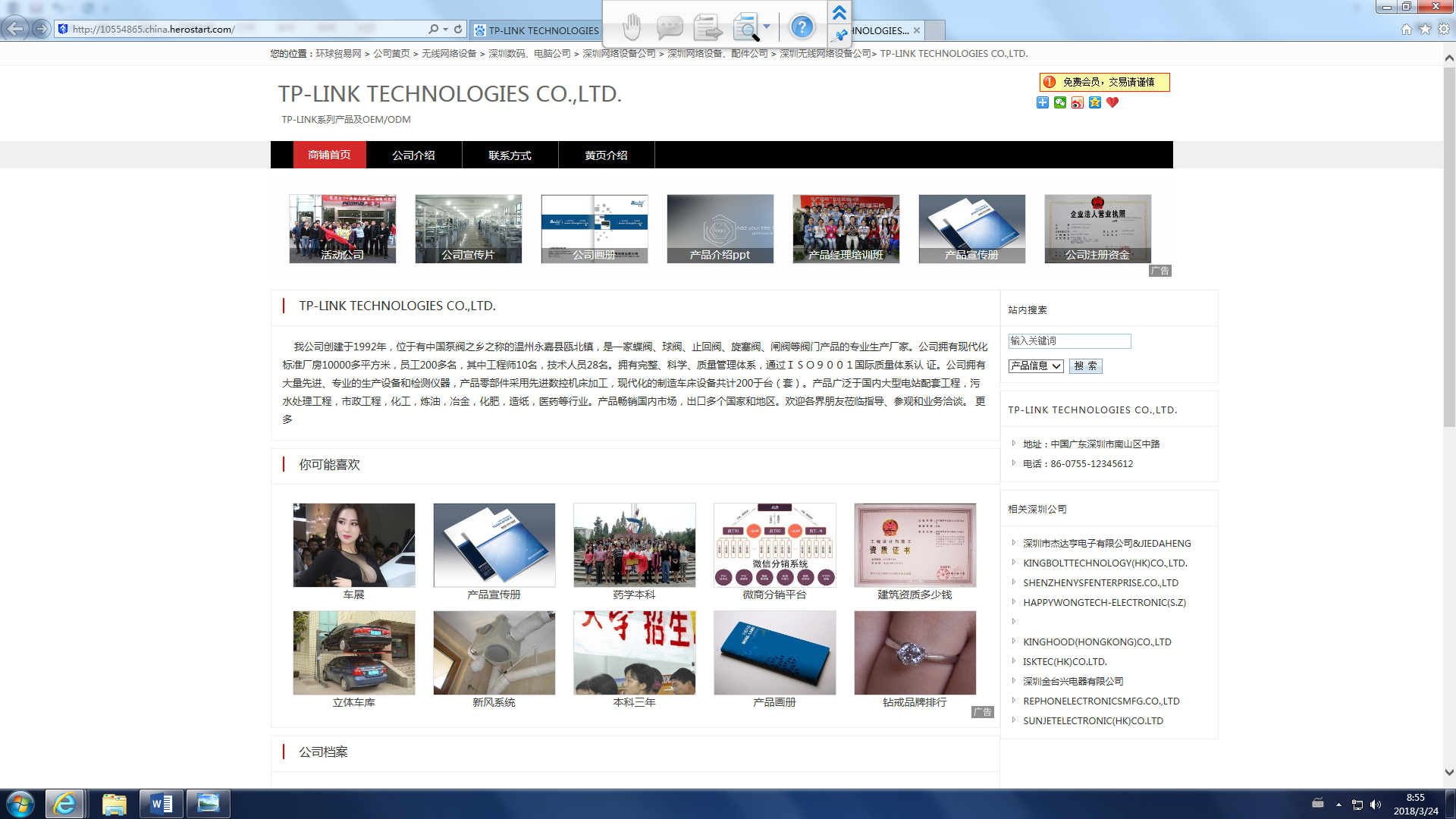Open the Windows Start button

click(x=20, y=804)
